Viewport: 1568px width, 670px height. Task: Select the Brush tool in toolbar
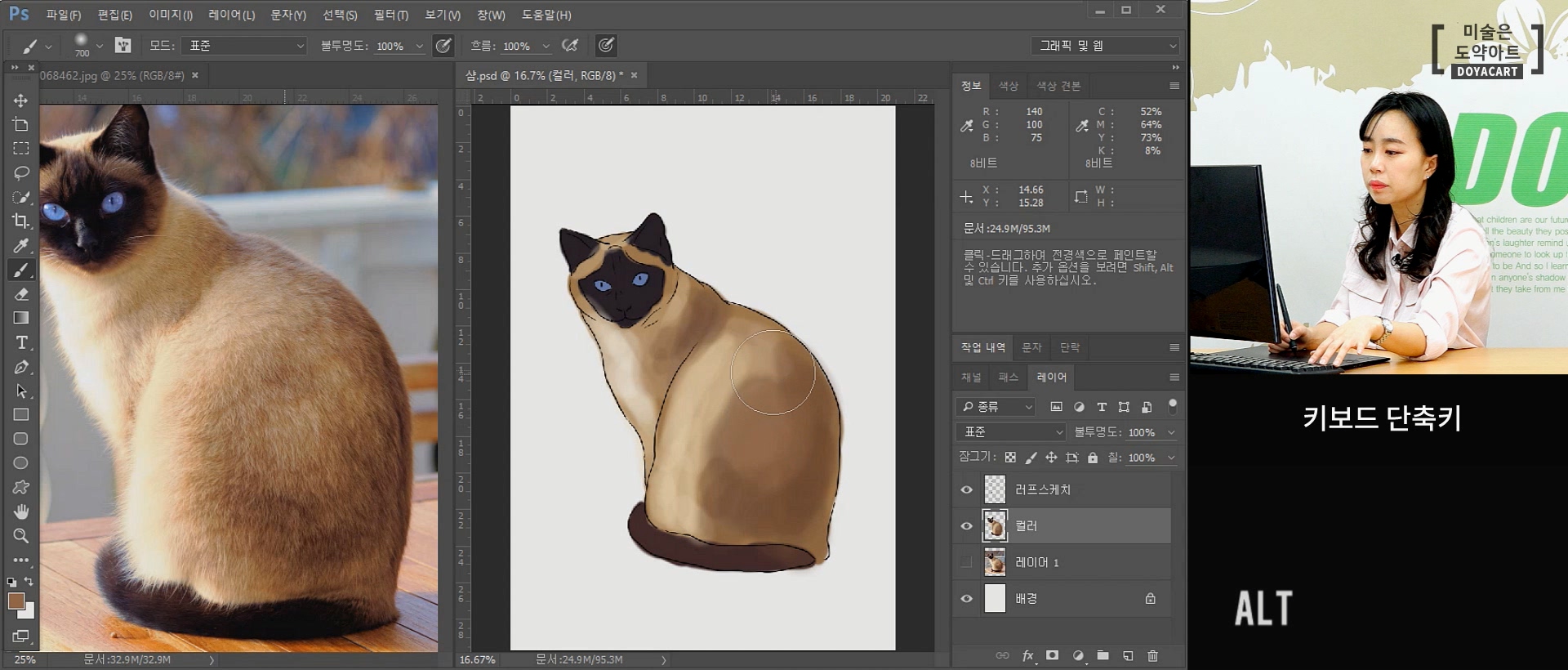tap(21, 270)
